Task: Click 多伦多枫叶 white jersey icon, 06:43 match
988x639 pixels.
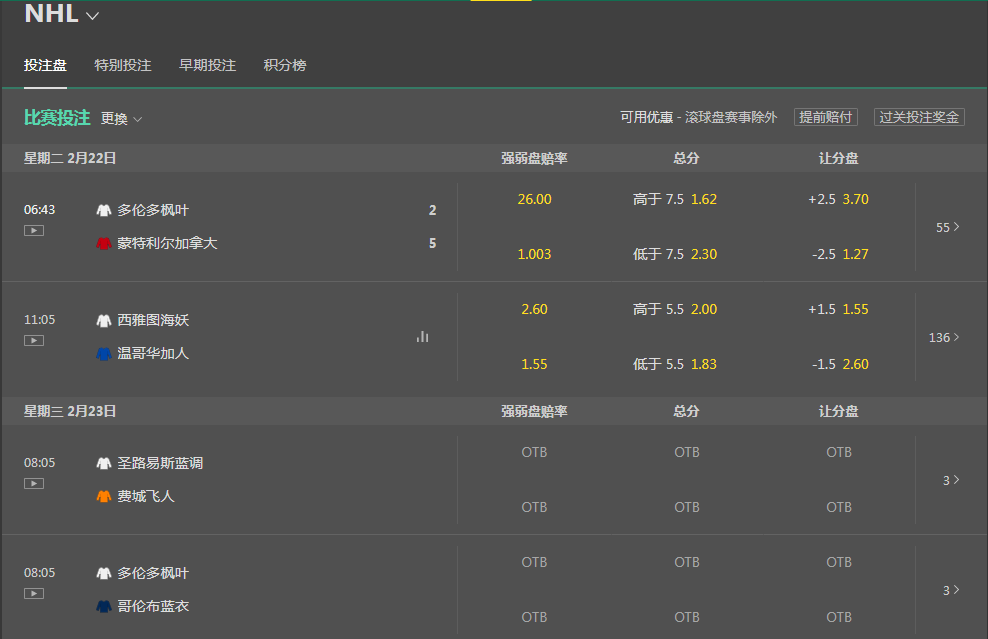Action: pyautogui.click(x=104, y=210)
